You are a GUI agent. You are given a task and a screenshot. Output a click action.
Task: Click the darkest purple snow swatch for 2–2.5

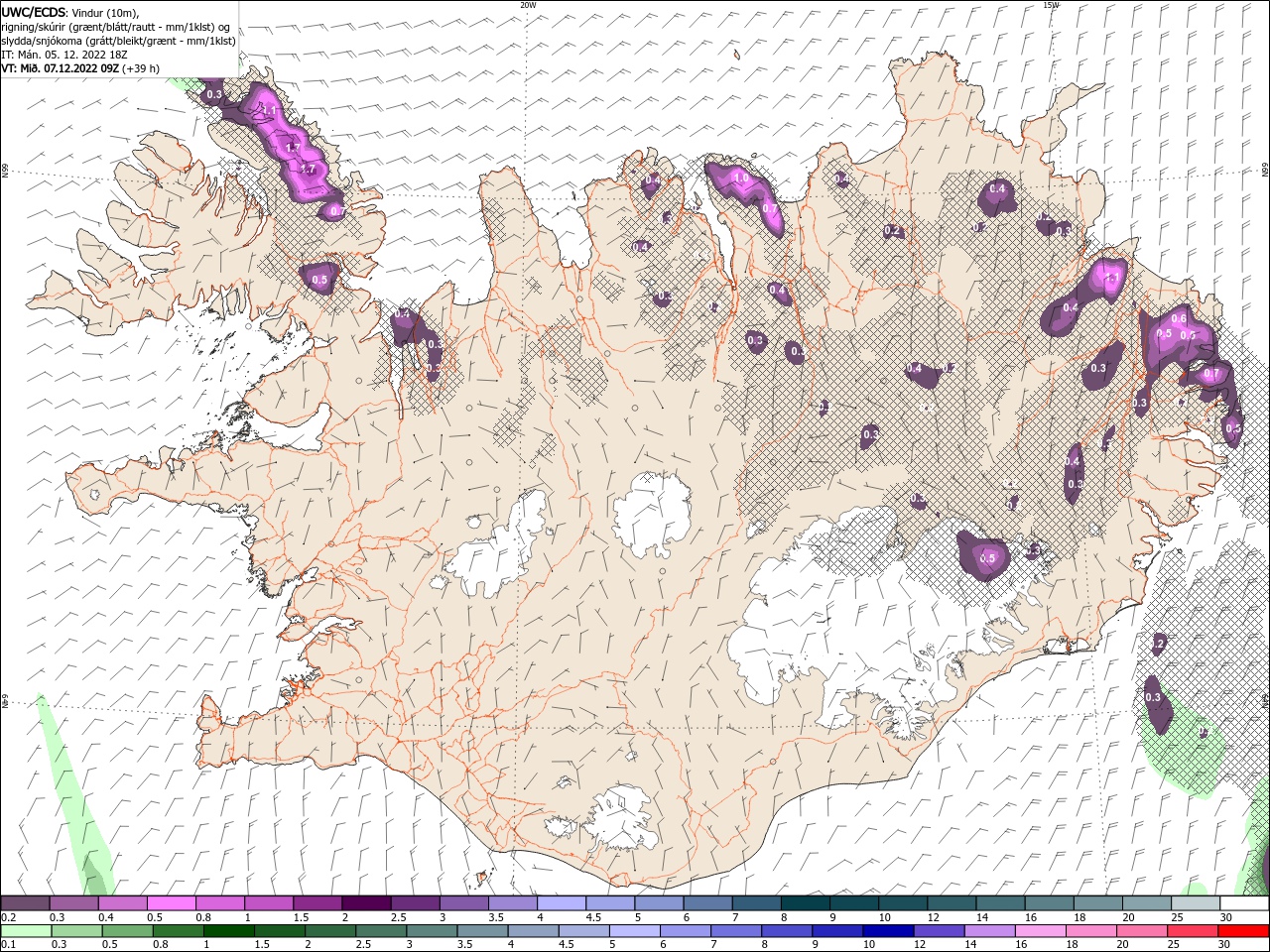(x=366, y=903)
